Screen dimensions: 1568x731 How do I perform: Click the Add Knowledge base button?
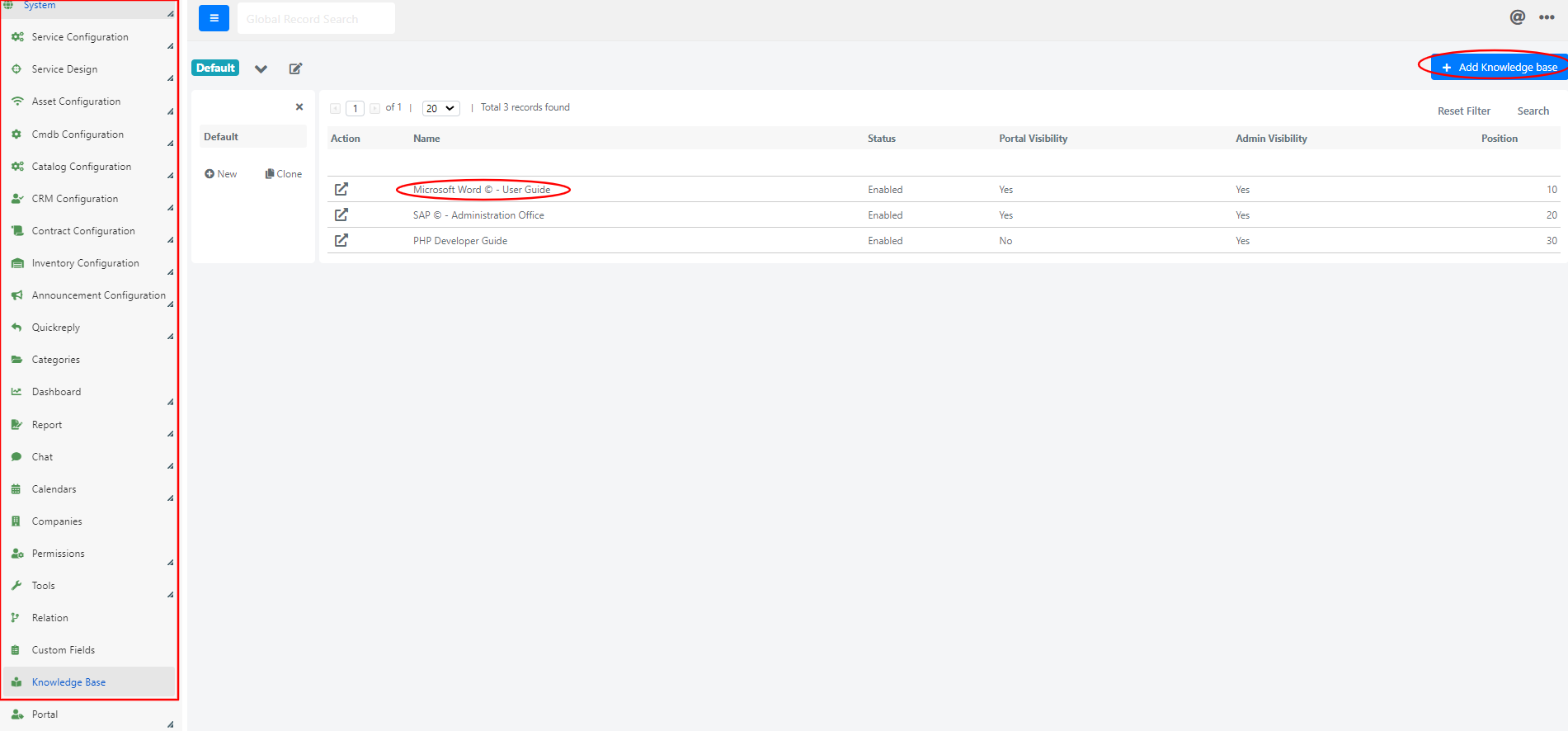tap(1499, 67)
